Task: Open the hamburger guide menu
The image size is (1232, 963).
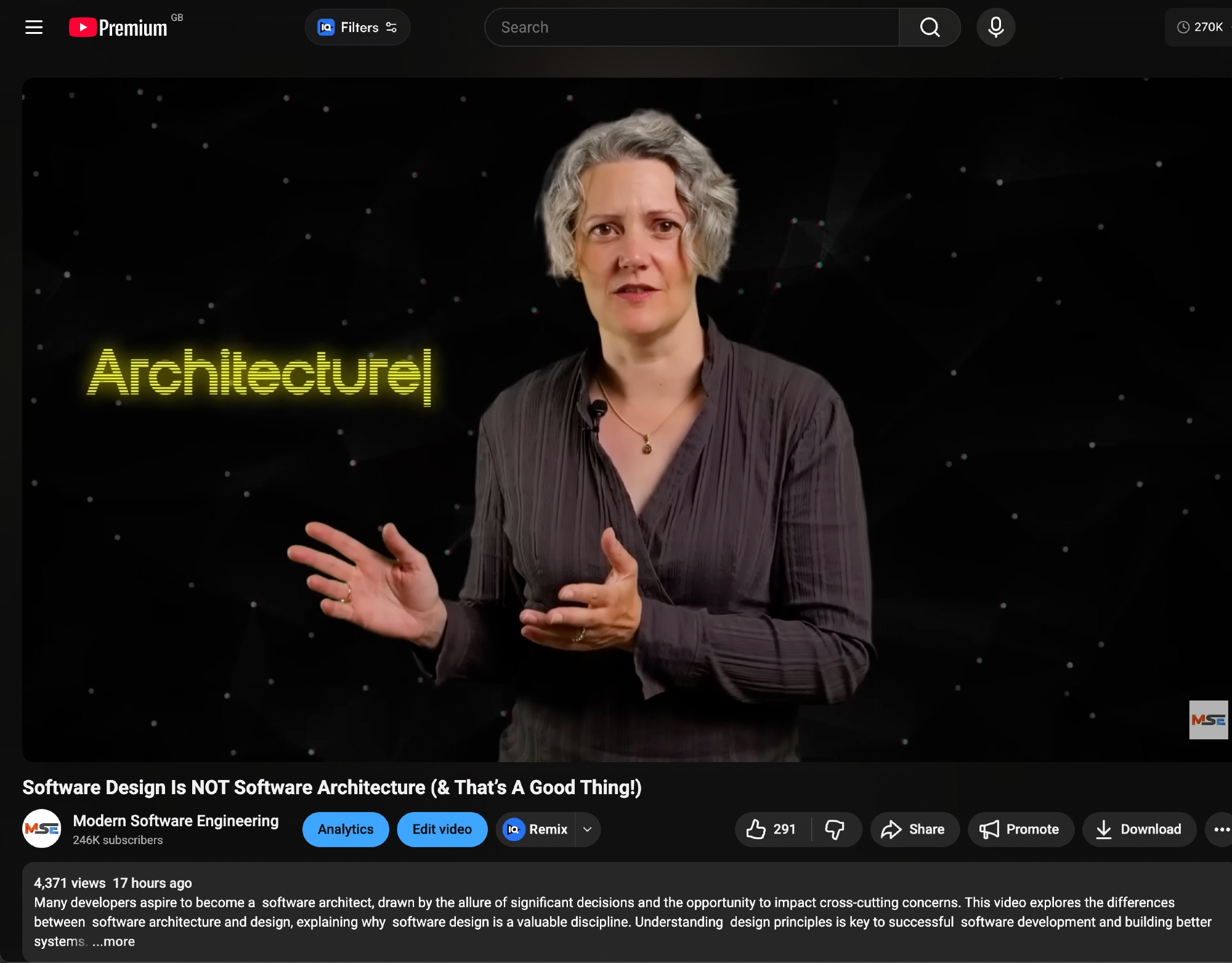Action: pos(34,27)
